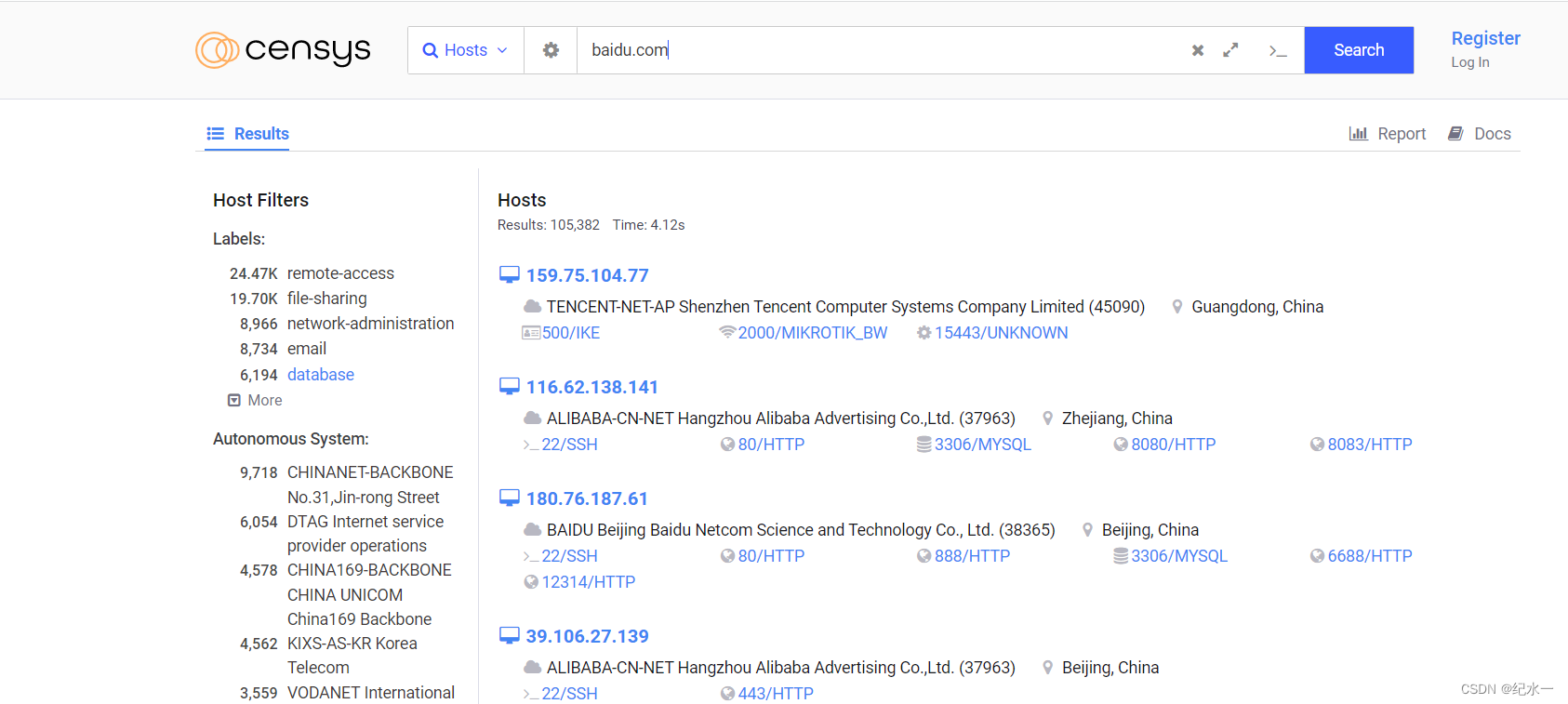Viewport: 1568px width, 704px height.
Task: Open search settings gear icon
Action: [x=551, y=50]
